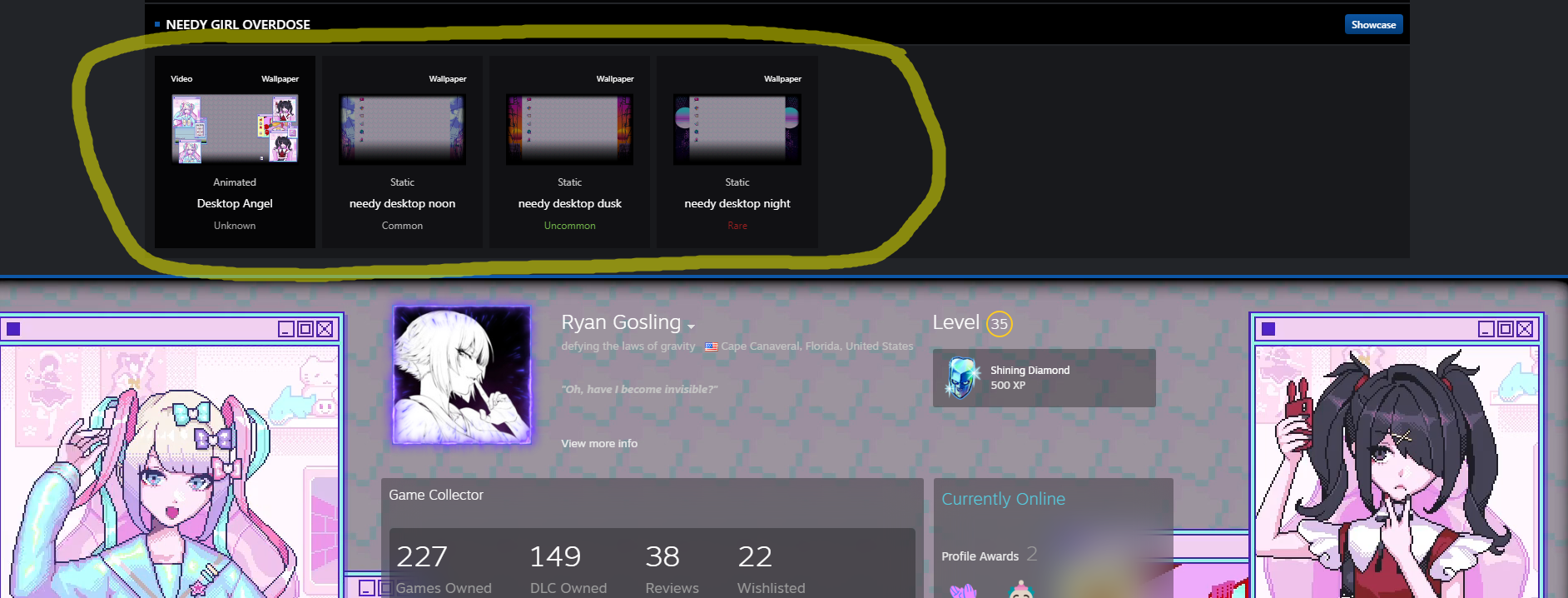Click the needy desktop noon item name
Screen dimensions: 1568x598
[402, 203]
